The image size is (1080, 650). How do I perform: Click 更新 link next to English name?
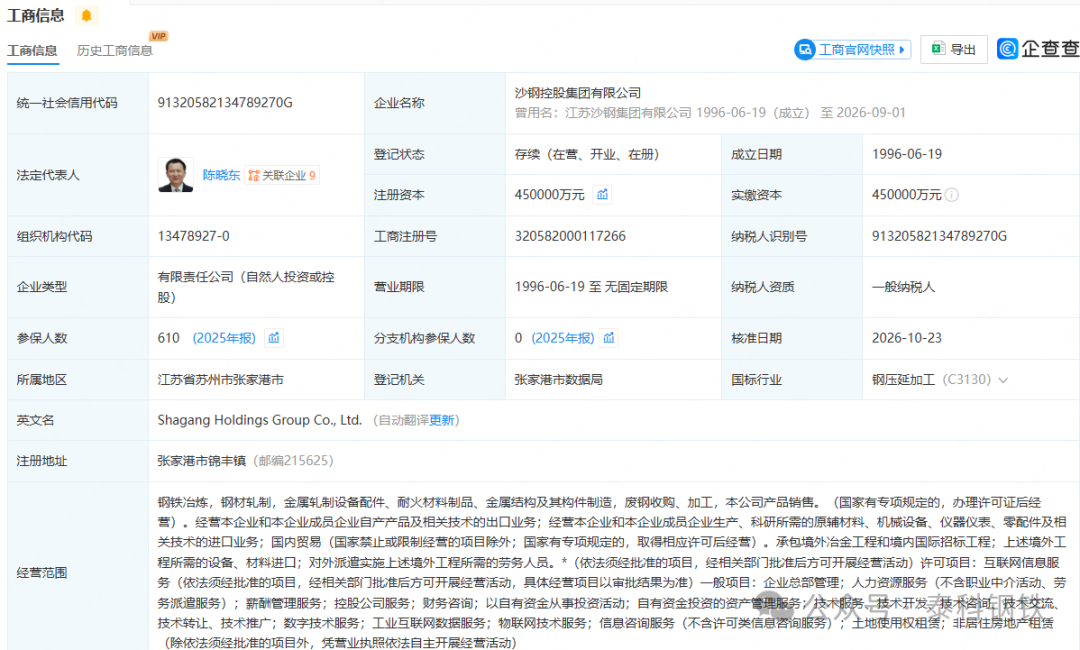tap(442, 420)
